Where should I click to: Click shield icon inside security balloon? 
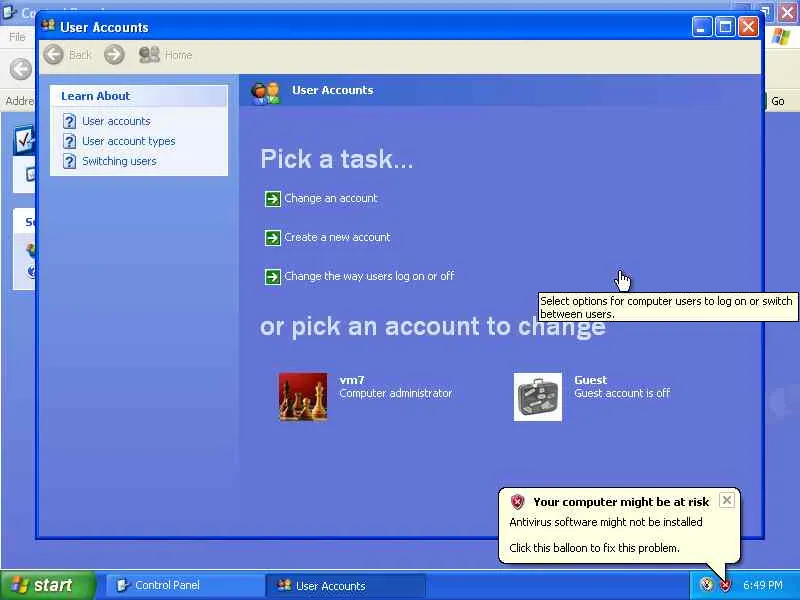click(x=517, y=502)
